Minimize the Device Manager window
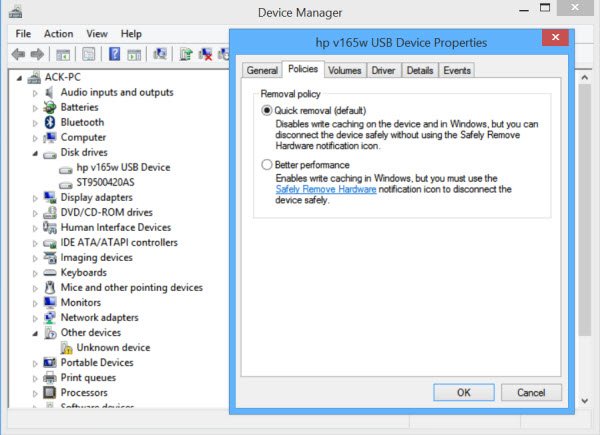This screenshot has height=435, width=600. [x=524, y=10]
